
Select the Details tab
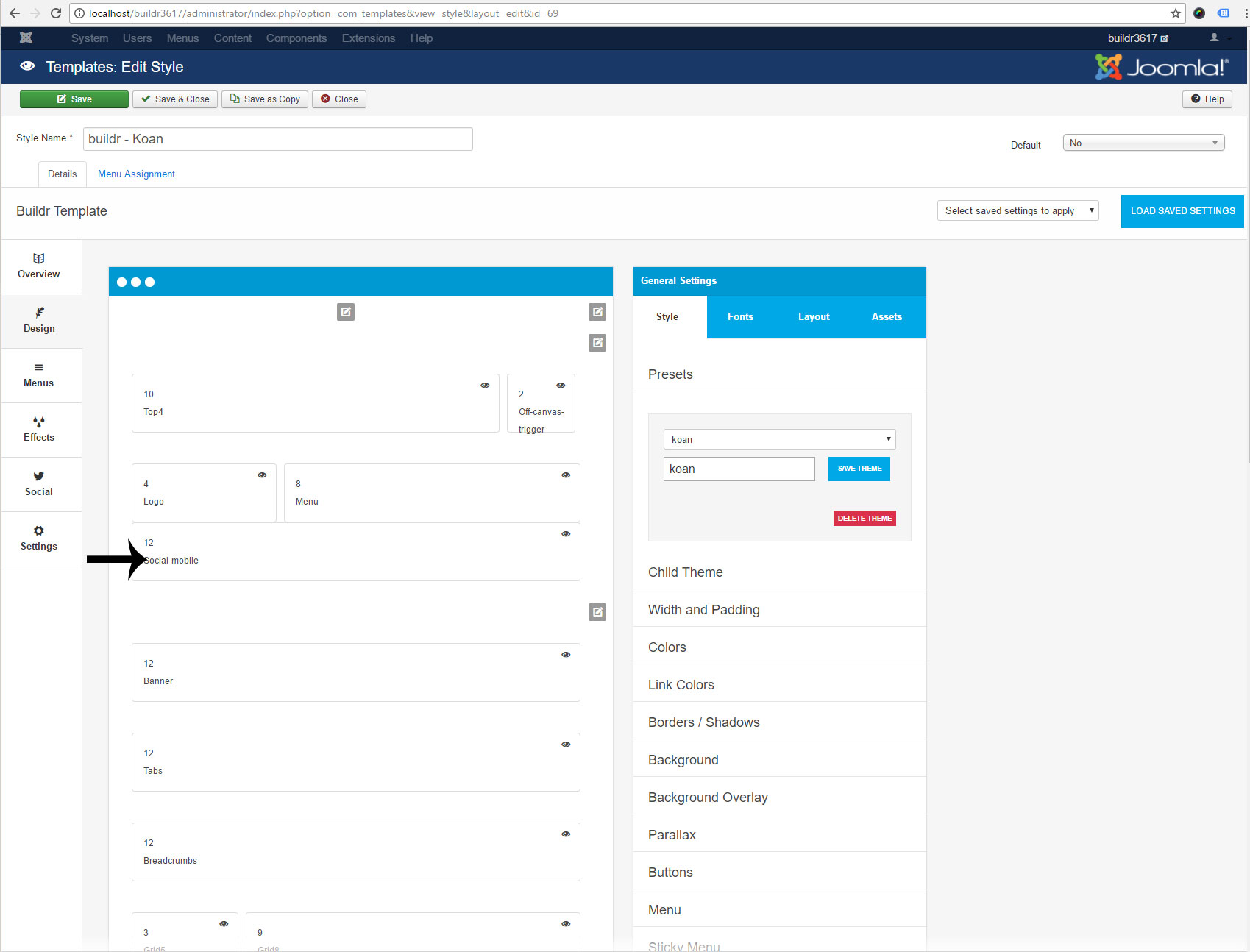coord(63,174)
